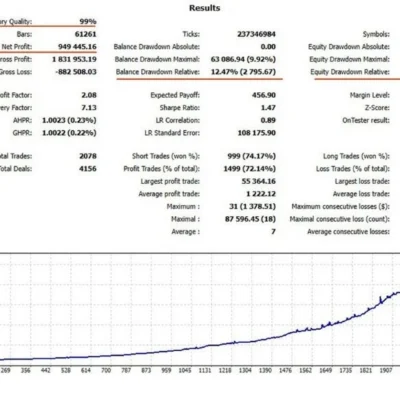Select the Loss Trades (% of total) label
The height and width of the screenshot is (400, 400).
(x=353, y=169)
